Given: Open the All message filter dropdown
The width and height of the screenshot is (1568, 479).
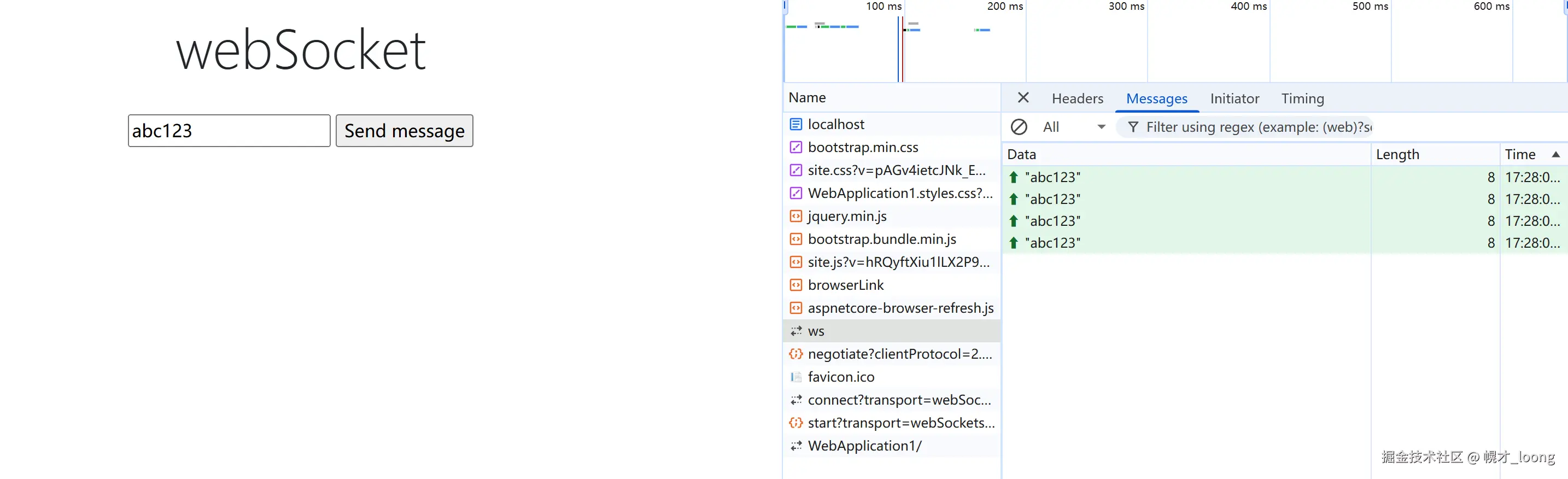Looking at the screenshot, I should pos(1074,127).
